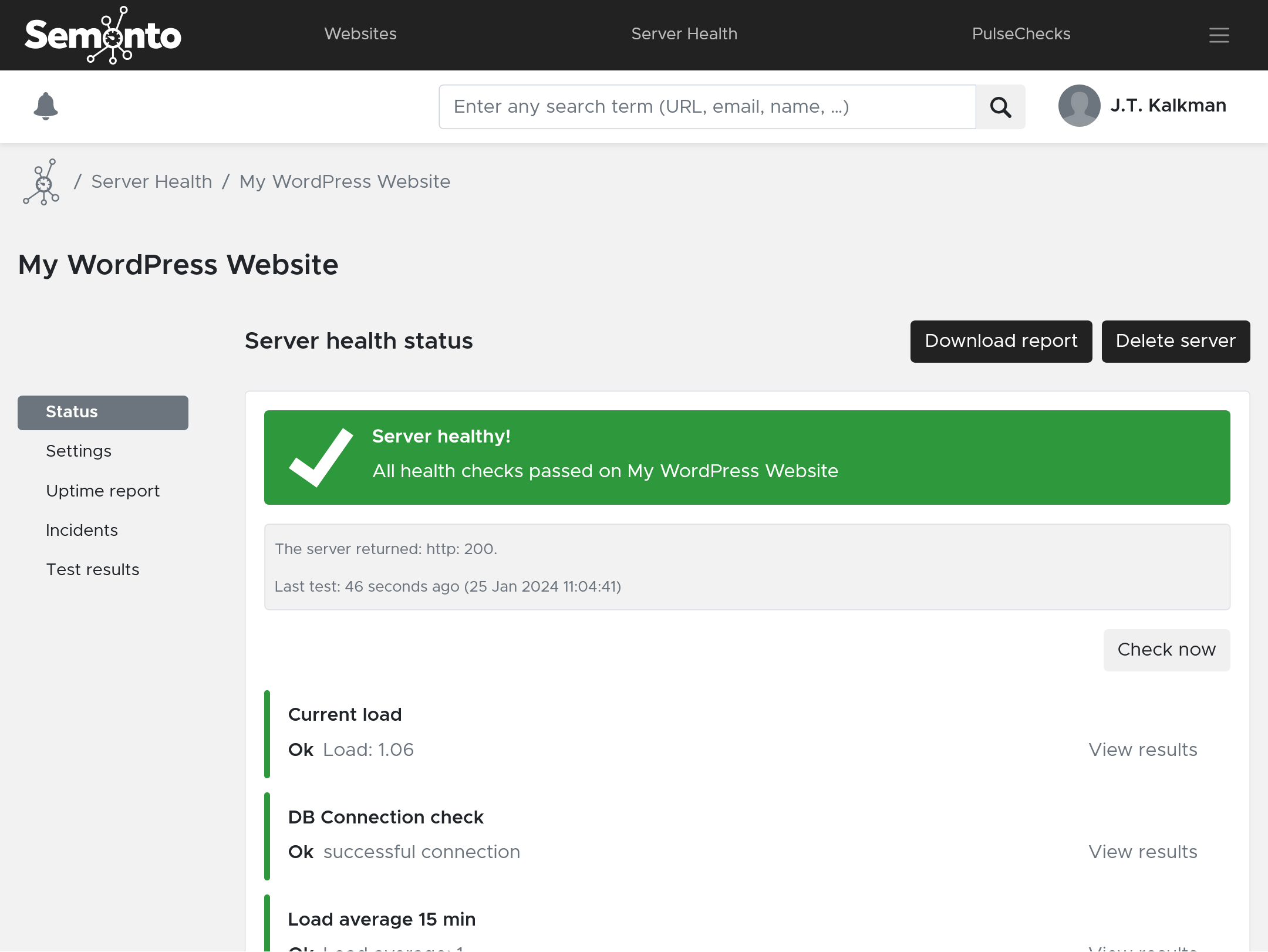Click the 'successful connection' text
The height and width of the screenshot is (952, 1268).
coord(422,852)
